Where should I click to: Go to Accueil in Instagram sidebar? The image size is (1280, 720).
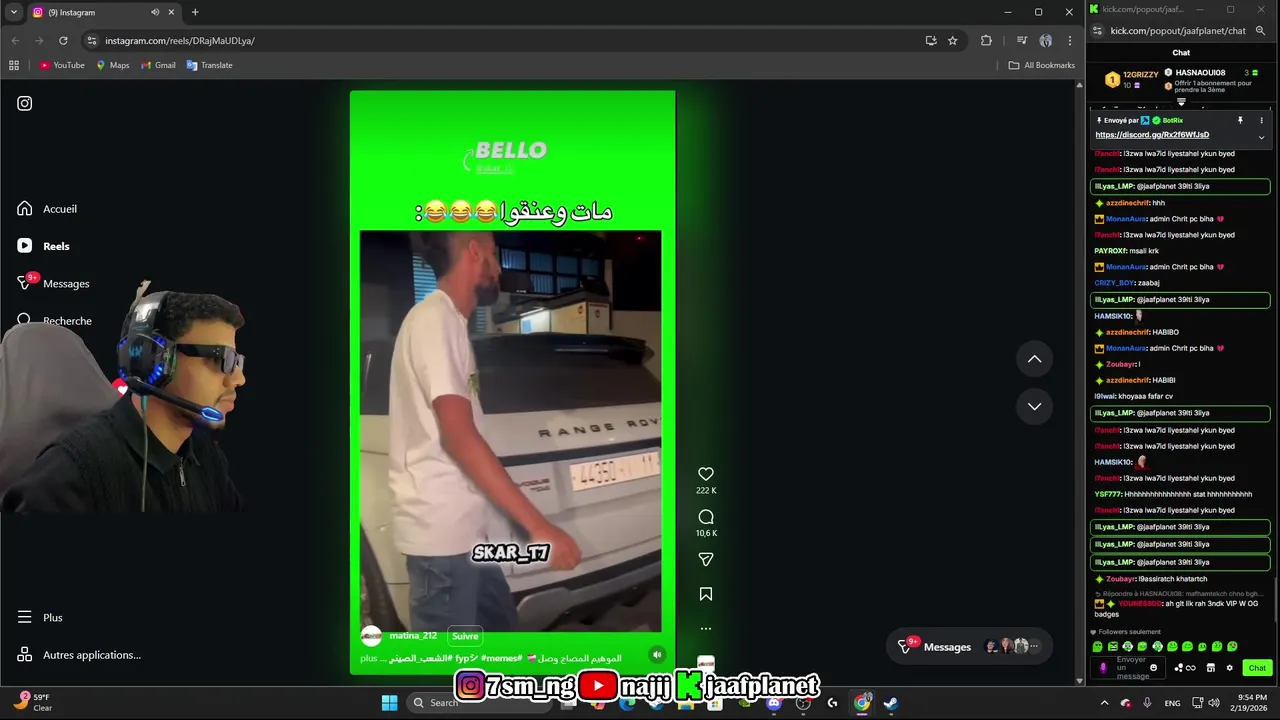pos(47,209)
